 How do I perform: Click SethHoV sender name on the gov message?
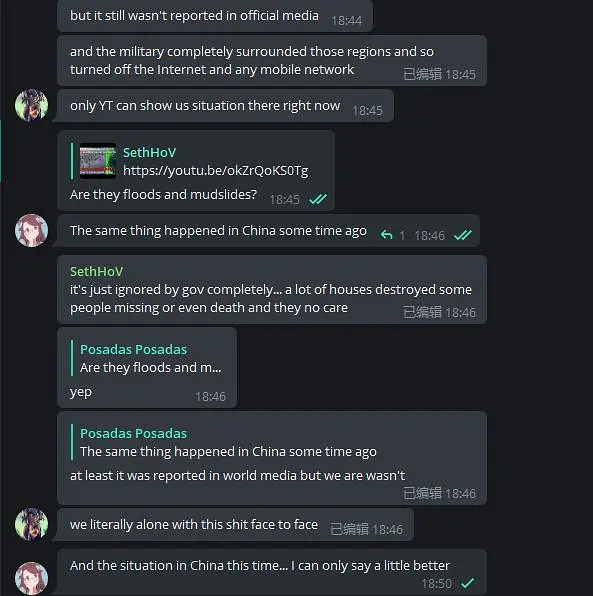click(97, 271)
